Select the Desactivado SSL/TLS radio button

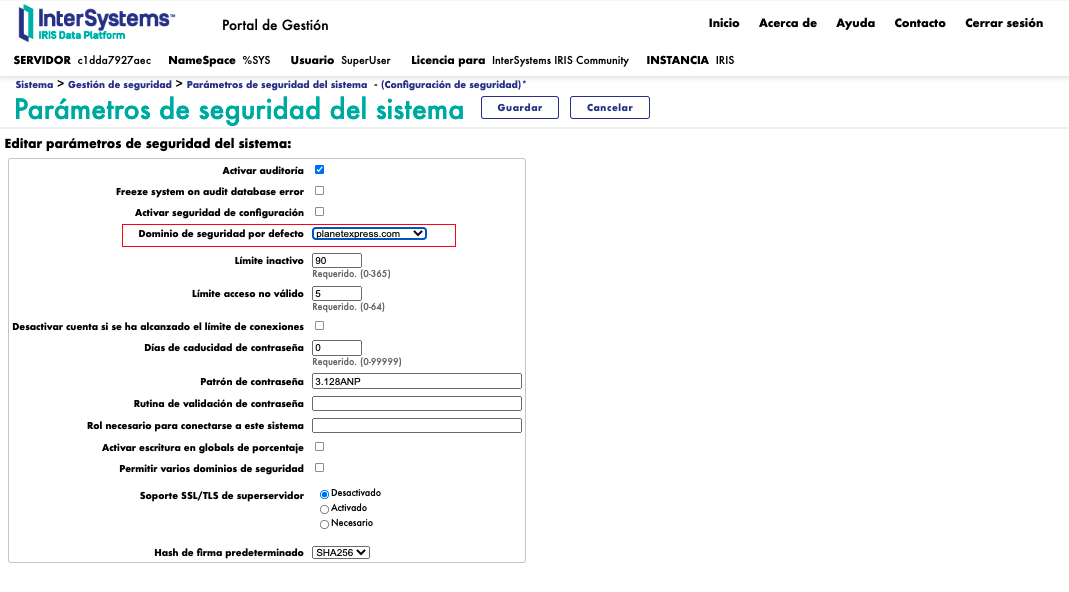(x=325, y=494)
